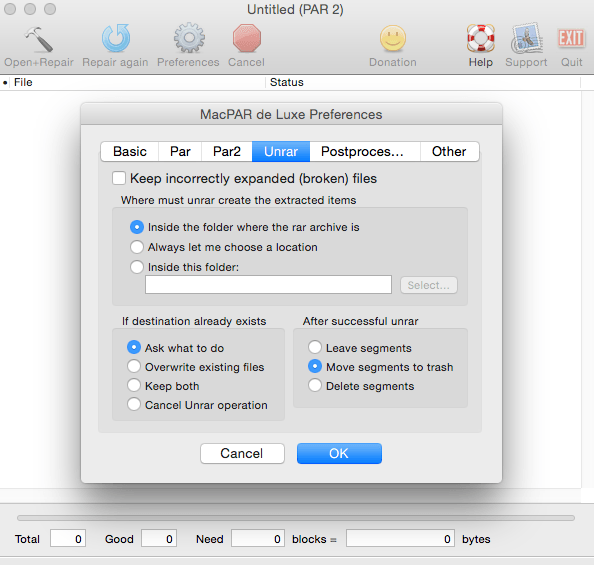Select the Leave segments radio button
This screenshot has width=594, height=565.
click(x=315, y=347)
